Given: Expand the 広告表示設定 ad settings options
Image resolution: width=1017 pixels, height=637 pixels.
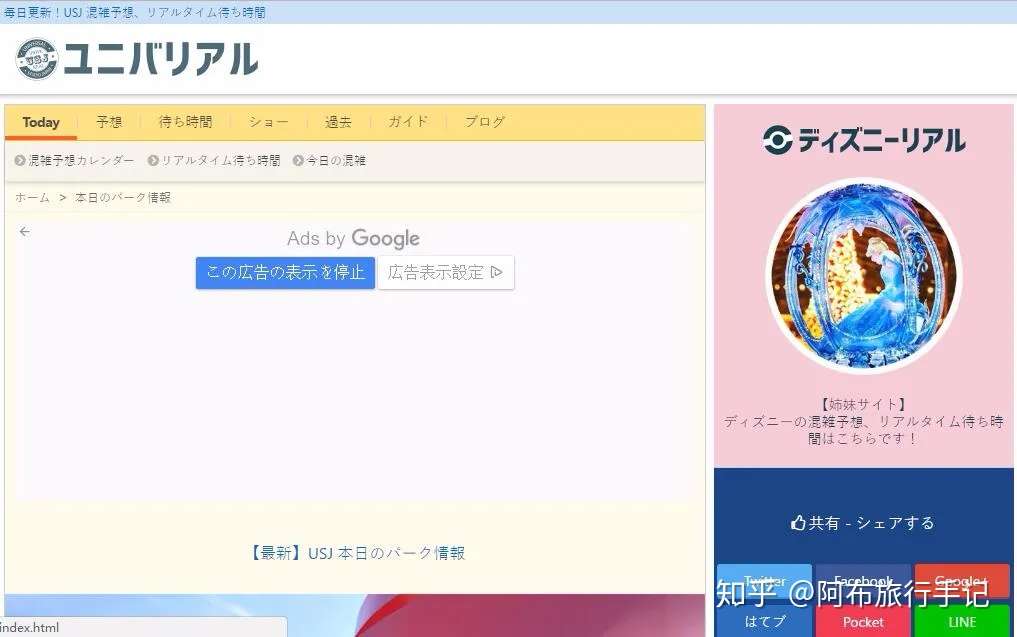Looking at the screenshot, I should click(446, 272).
